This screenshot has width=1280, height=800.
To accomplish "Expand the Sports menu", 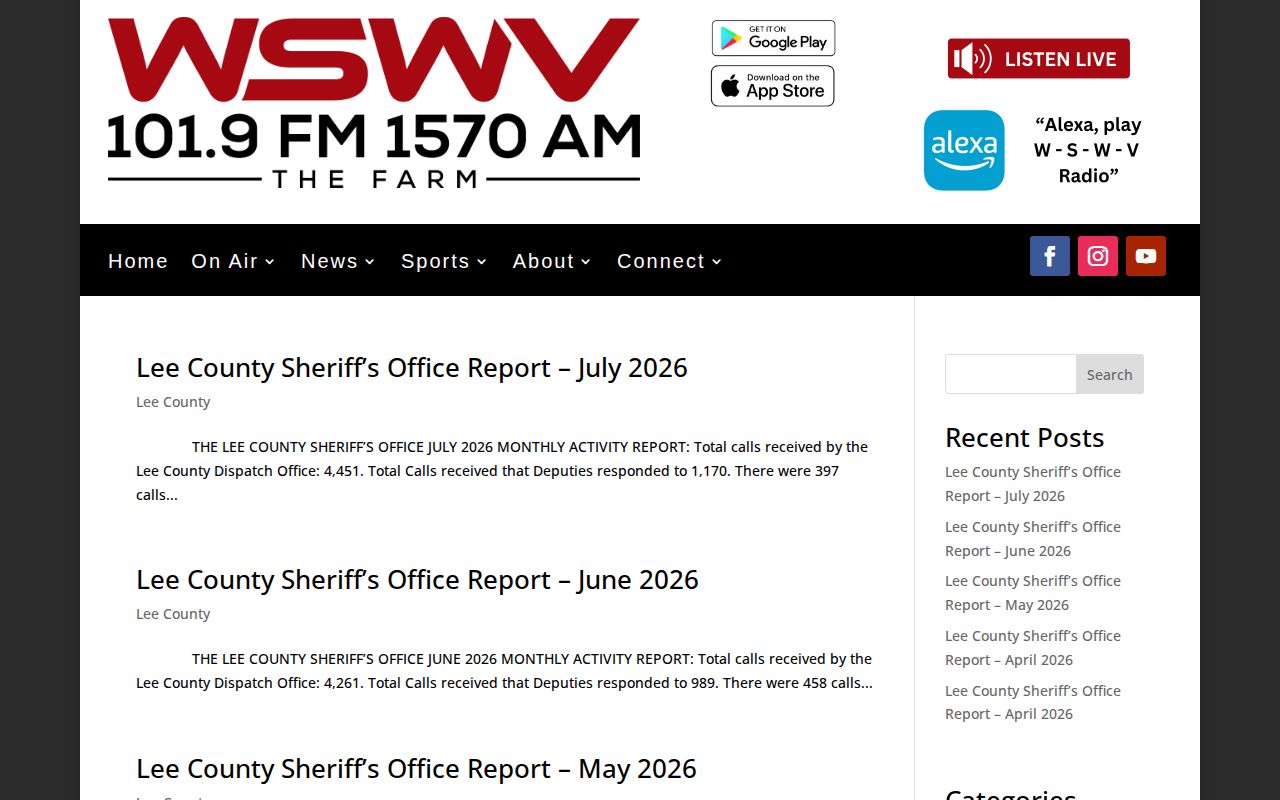I will (x=444, y=261).
